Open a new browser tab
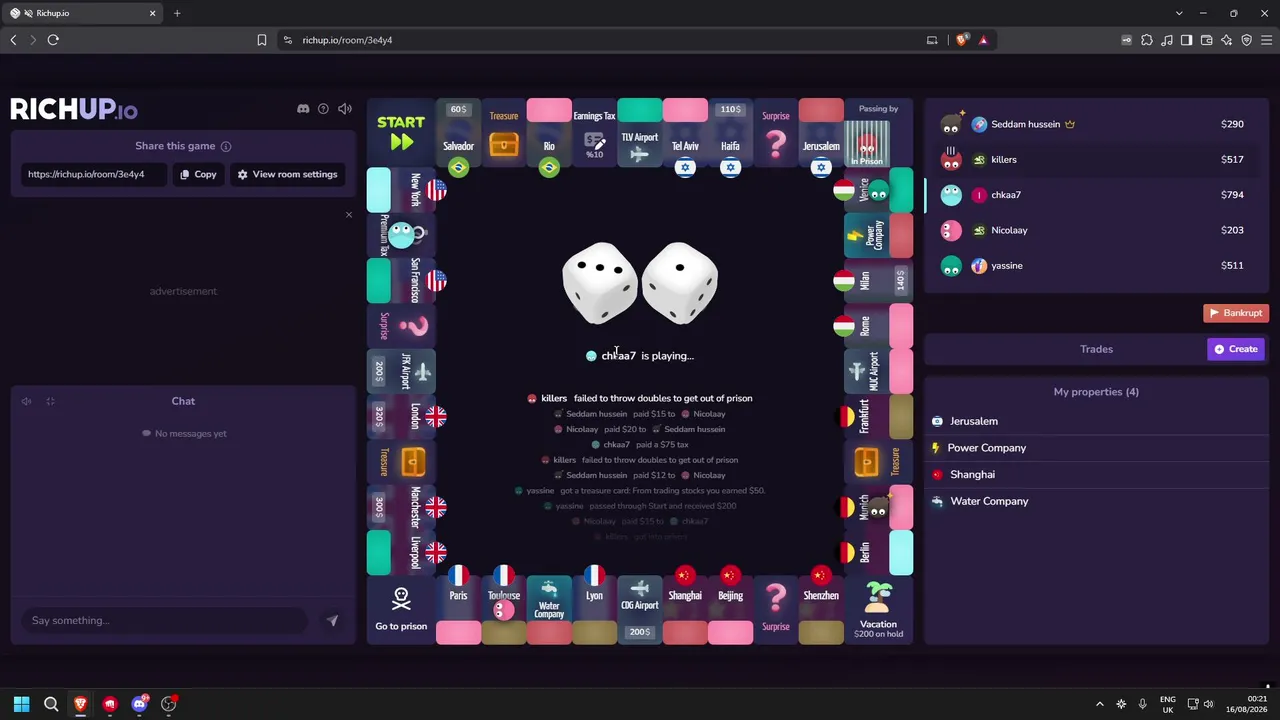The image size is (1280, 720). tap(177, 13)
